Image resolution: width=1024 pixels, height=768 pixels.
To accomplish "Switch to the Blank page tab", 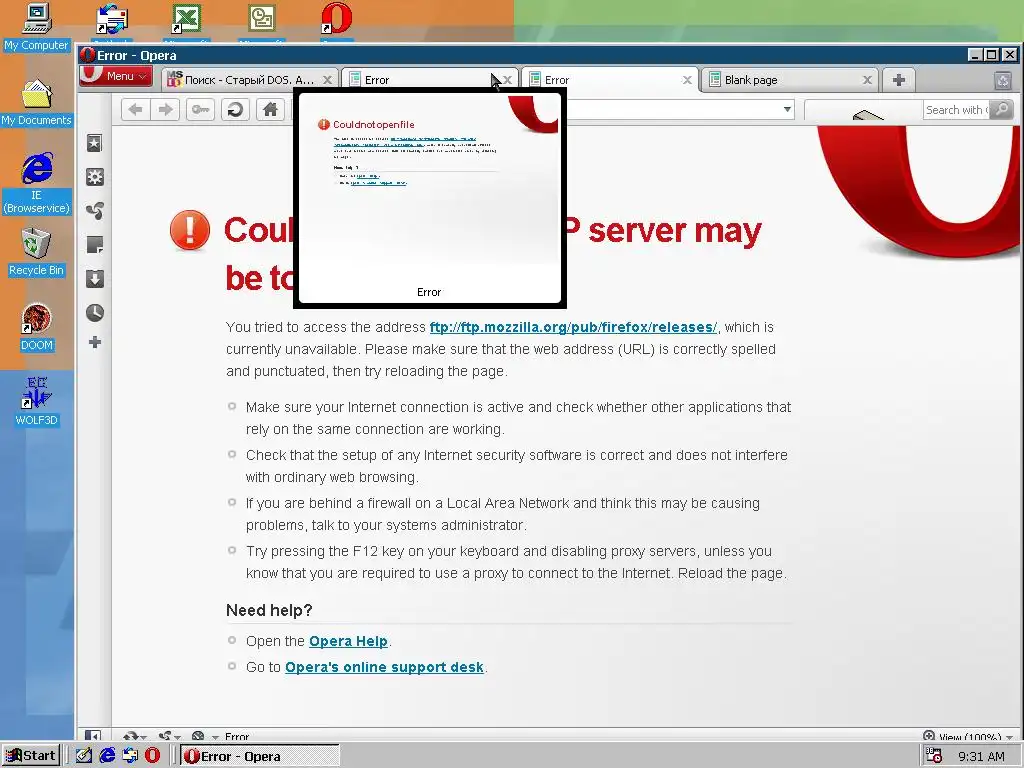I will (790, 80).
